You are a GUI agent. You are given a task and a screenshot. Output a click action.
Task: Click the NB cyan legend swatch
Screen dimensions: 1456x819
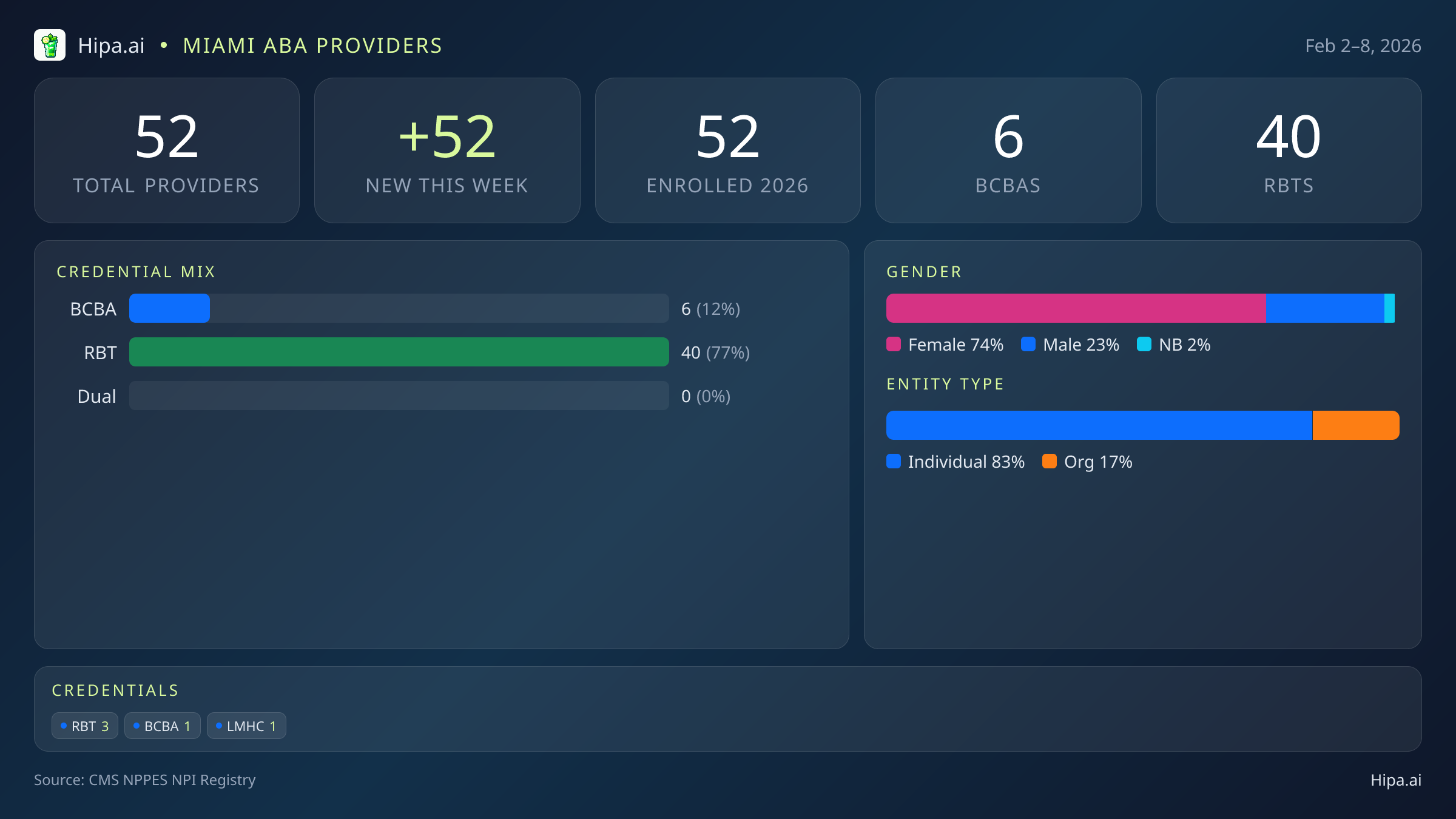[x=1144, y=345]
